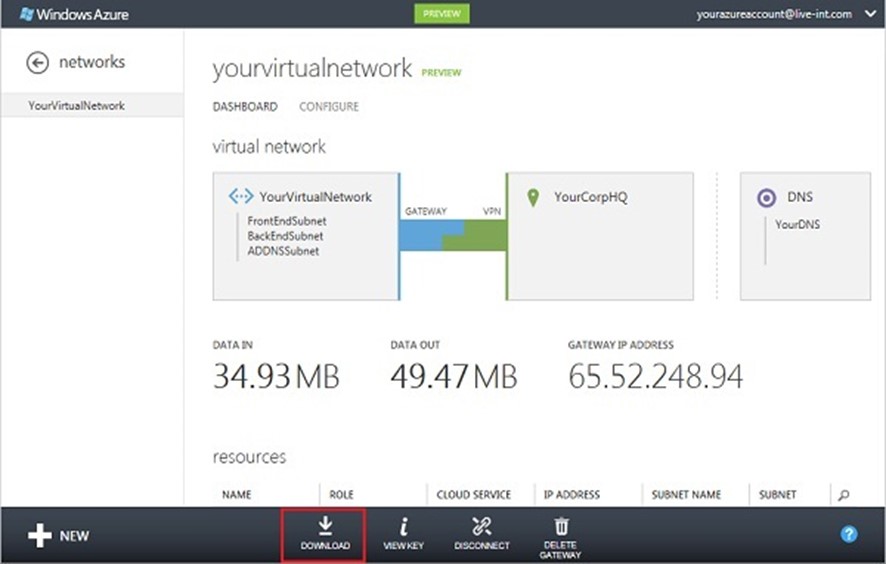
Task: Click the gateway IP 65.52.248.94
Action: 655,376
